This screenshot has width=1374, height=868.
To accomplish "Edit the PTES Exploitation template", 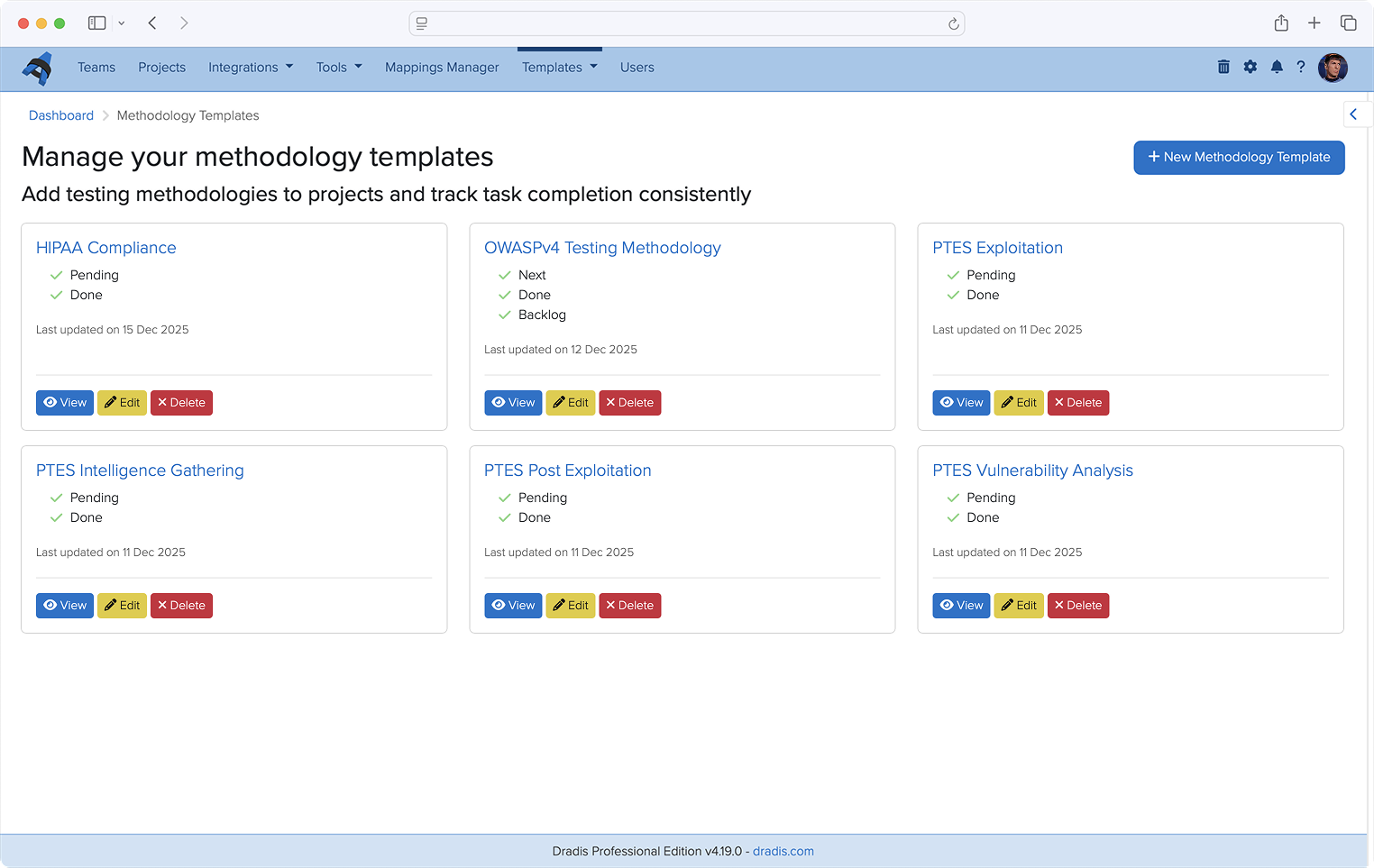I will click(x=1019, y=403).
